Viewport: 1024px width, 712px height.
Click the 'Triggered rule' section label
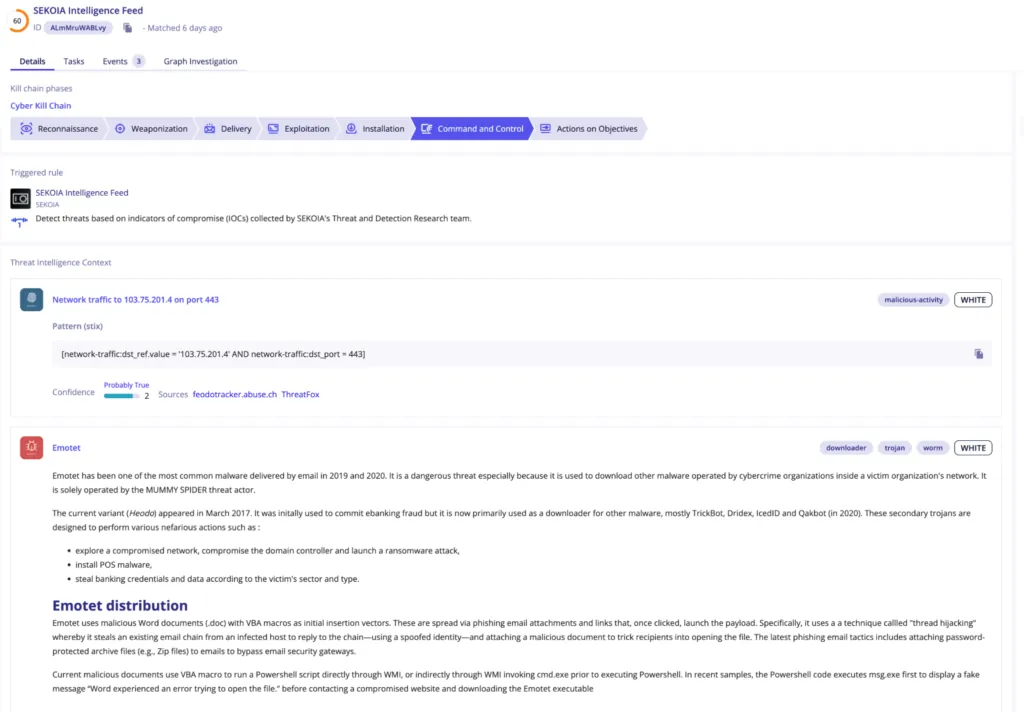37,172
